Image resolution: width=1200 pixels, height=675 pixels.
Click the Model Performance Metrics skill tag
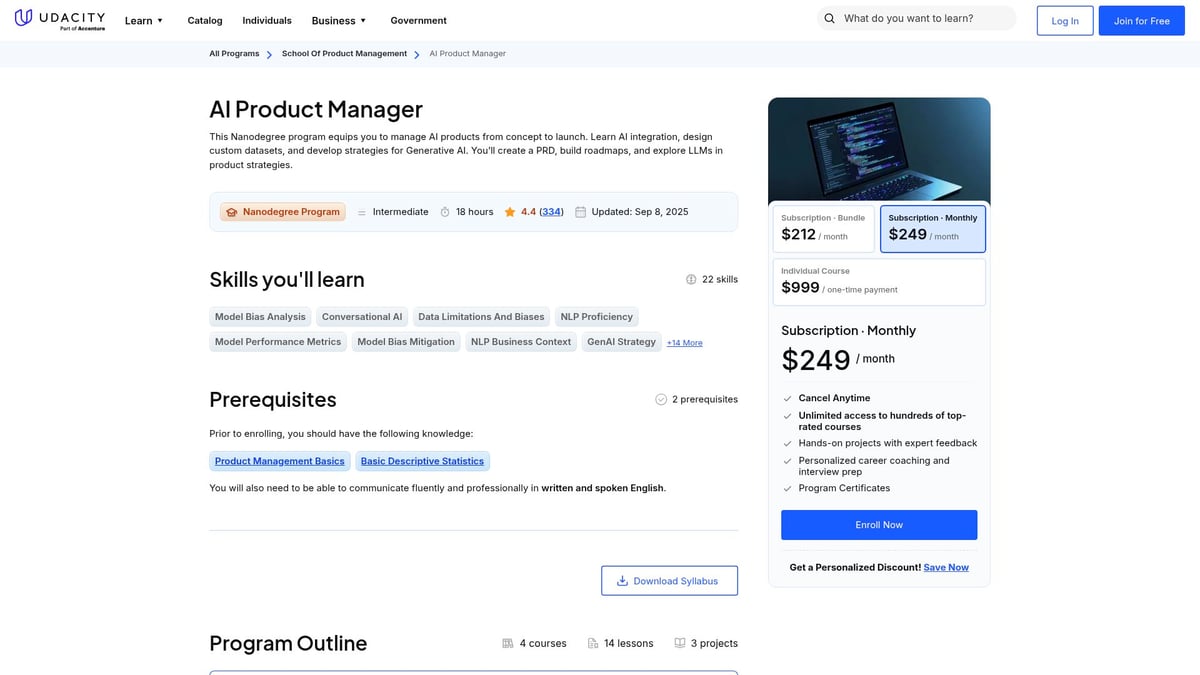(x=278, y=342)
